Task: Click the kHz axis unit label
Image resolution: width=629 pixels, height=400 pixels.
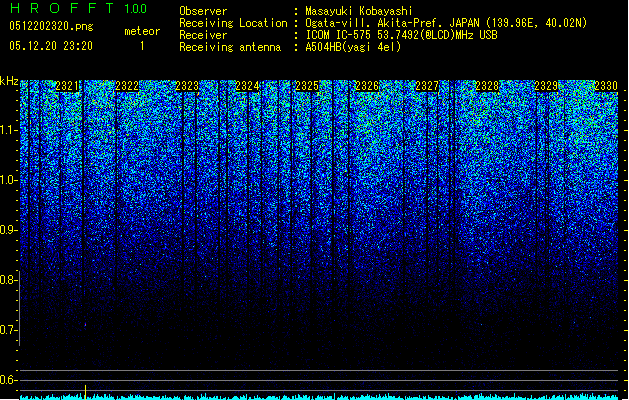Action: (9, 81)
